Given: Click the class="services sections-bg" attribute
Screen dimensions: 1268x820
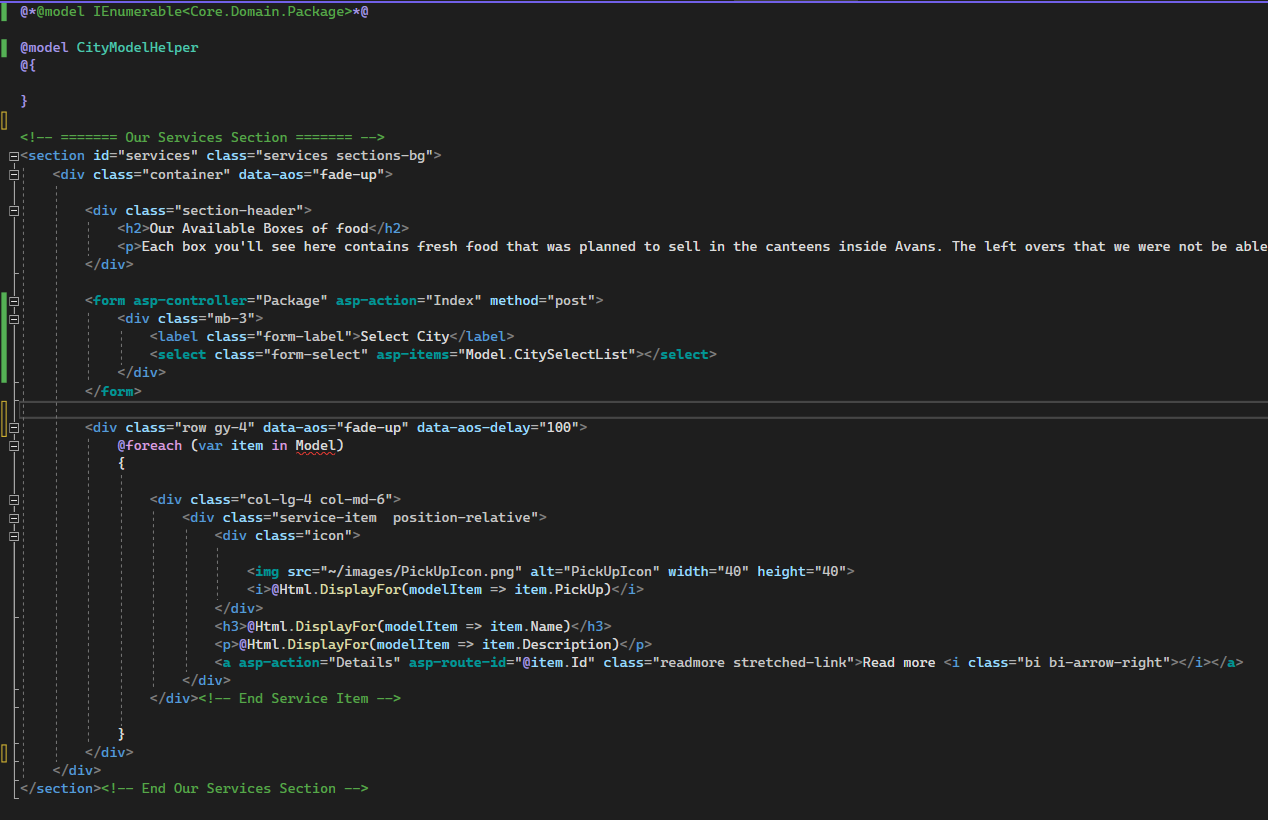Looking at the screenshot, I should [319, 155].
